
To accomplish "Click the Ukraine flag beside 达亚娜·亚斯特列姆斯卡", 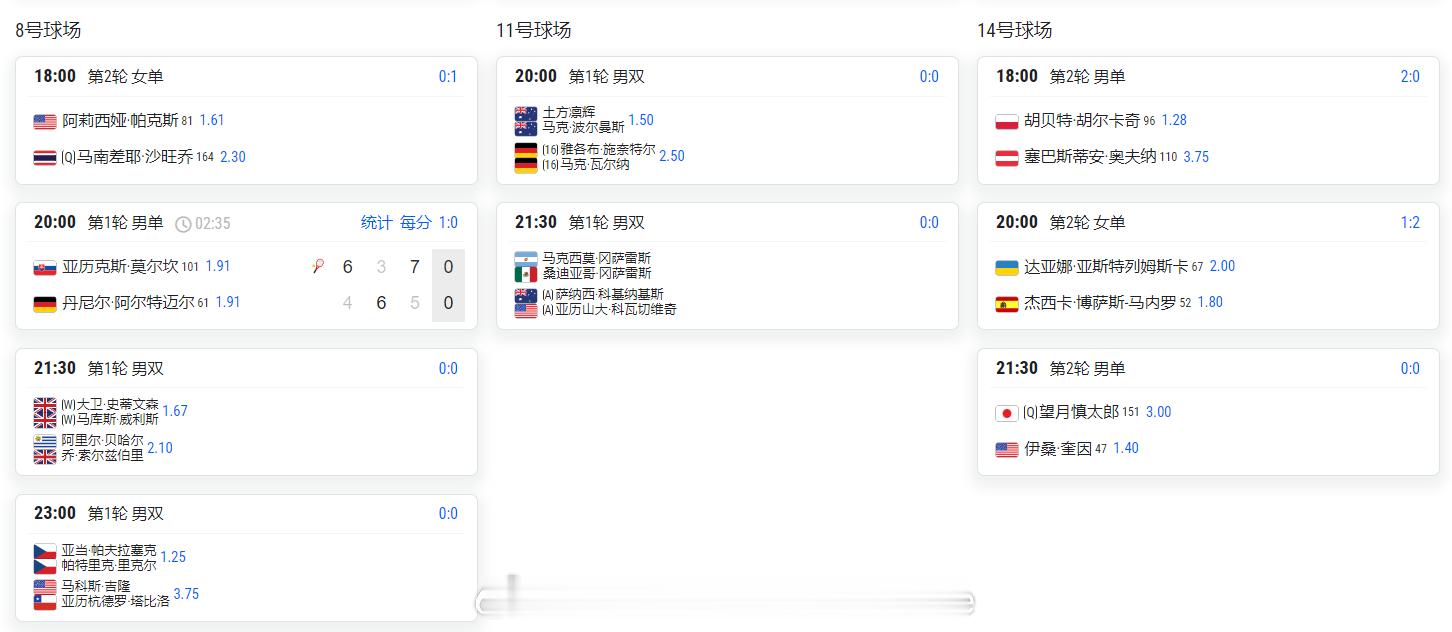I will pos(1007,267).
